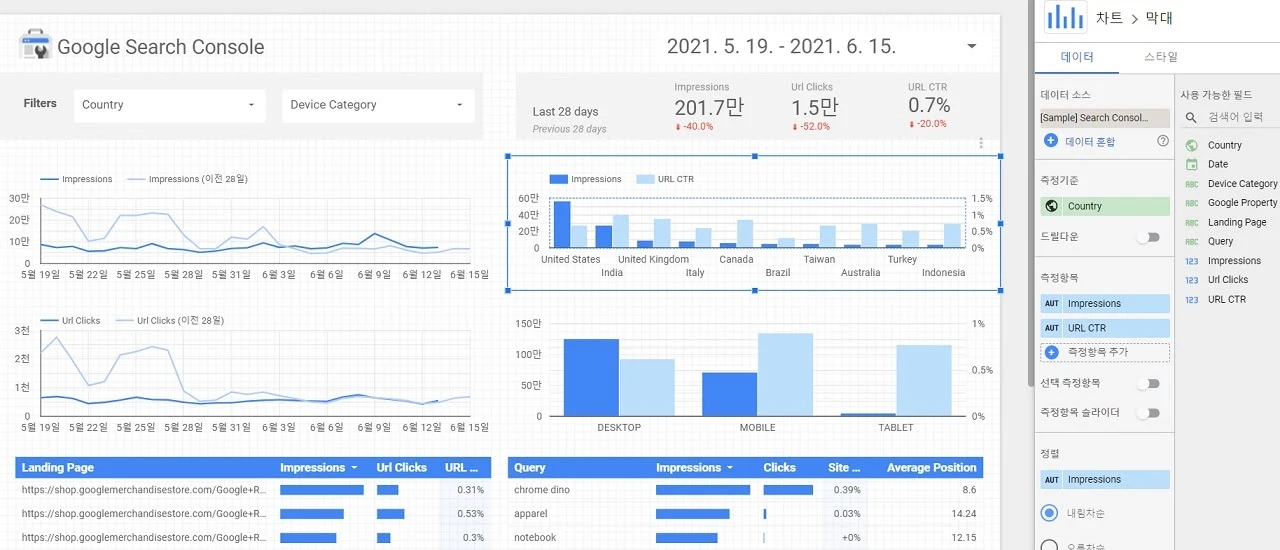The image size is (1280, 550).
Task: Click the Query column header
Action: coord(530,468)
